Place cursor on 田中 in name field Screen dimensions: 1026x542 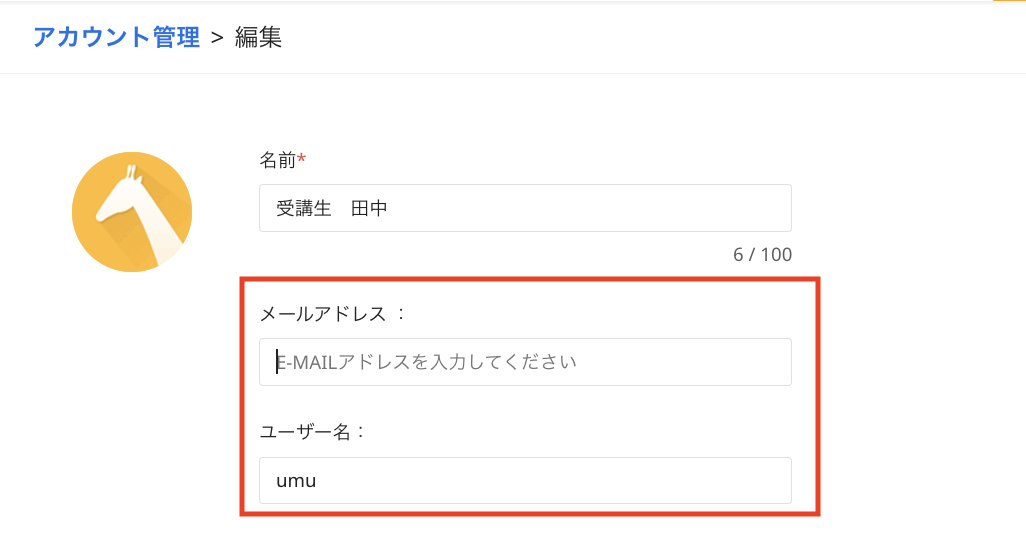(x=369, y=209)
